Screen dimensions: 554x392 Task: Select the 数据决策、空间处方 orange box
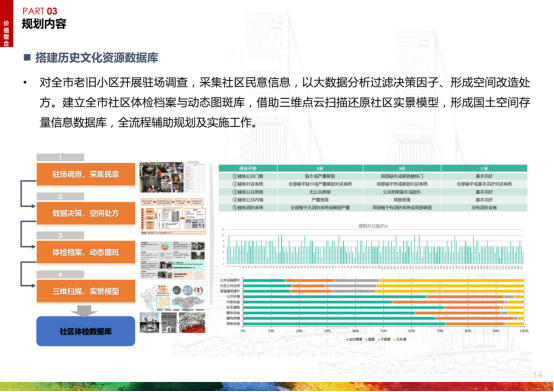tap(86, 213)
